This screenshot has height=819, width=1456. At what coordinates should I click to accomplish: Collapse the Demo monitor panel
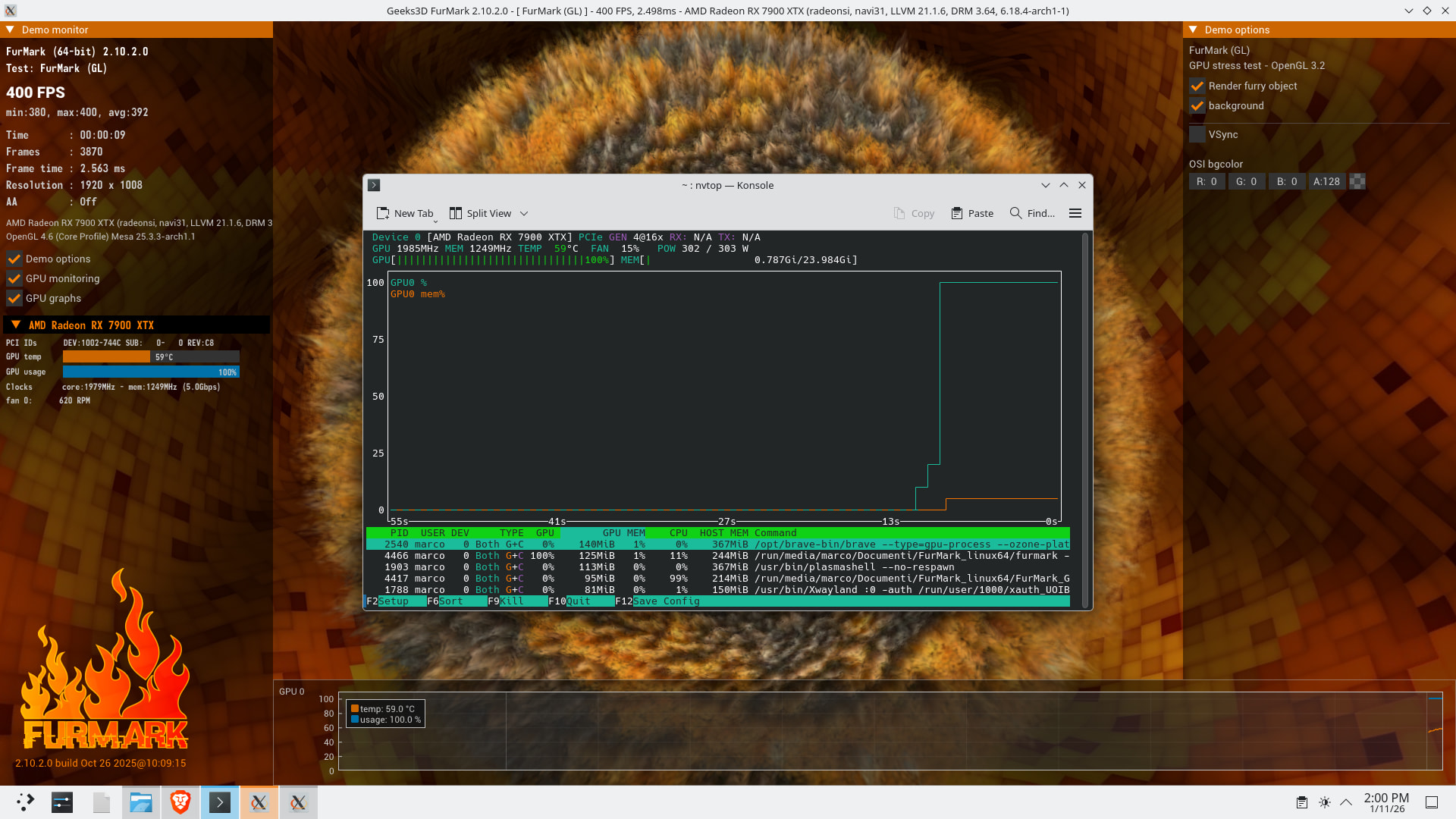tap(11, 30)
